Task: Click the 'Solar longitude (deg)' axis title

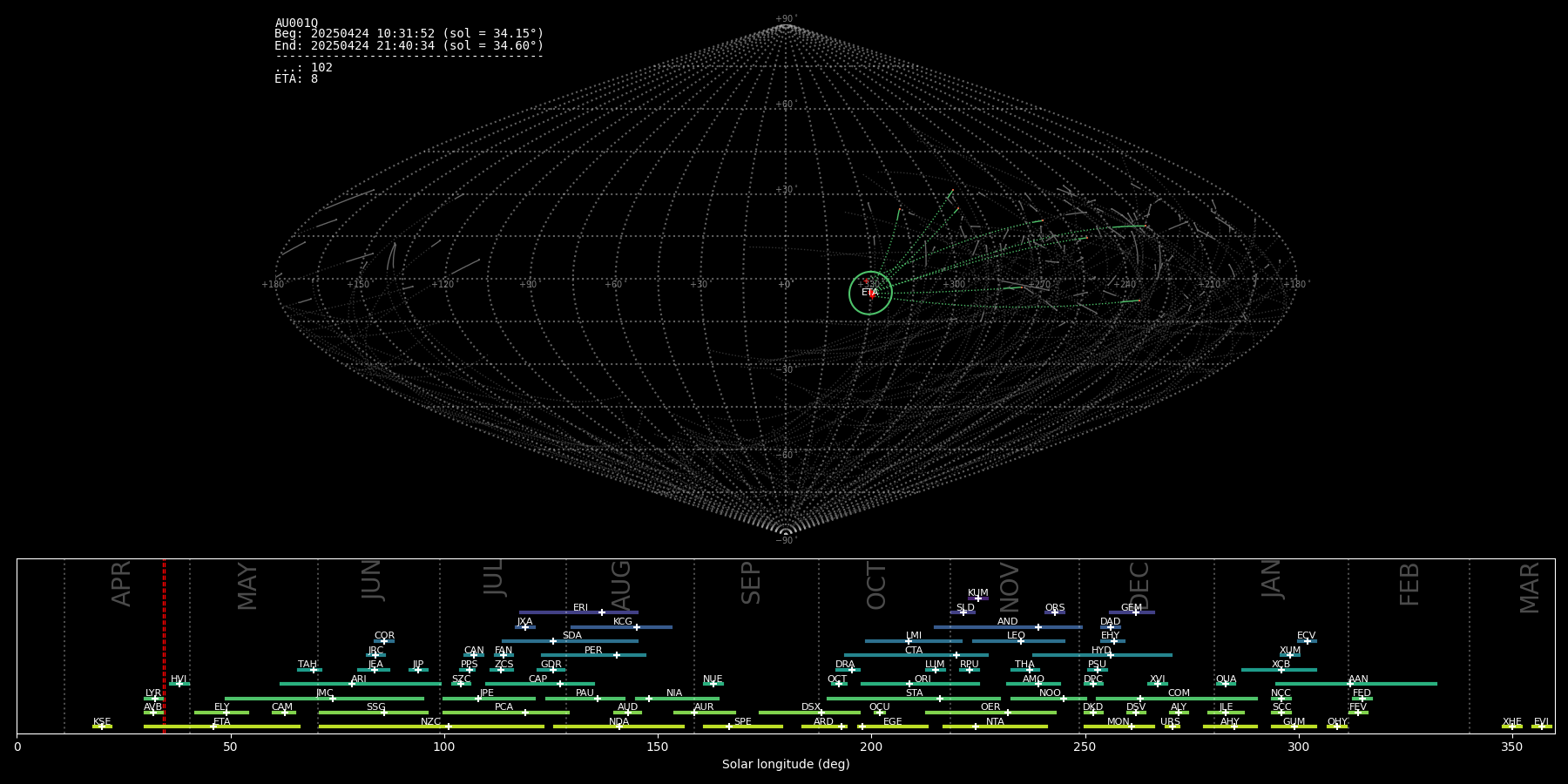Action: (786, 765)
